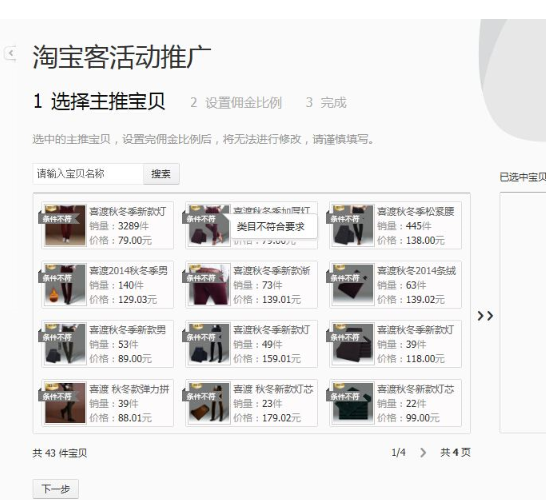Click thumbnail of item priced 179.02元
Viewport: 546px width, 500px height.
coord(209,403)
